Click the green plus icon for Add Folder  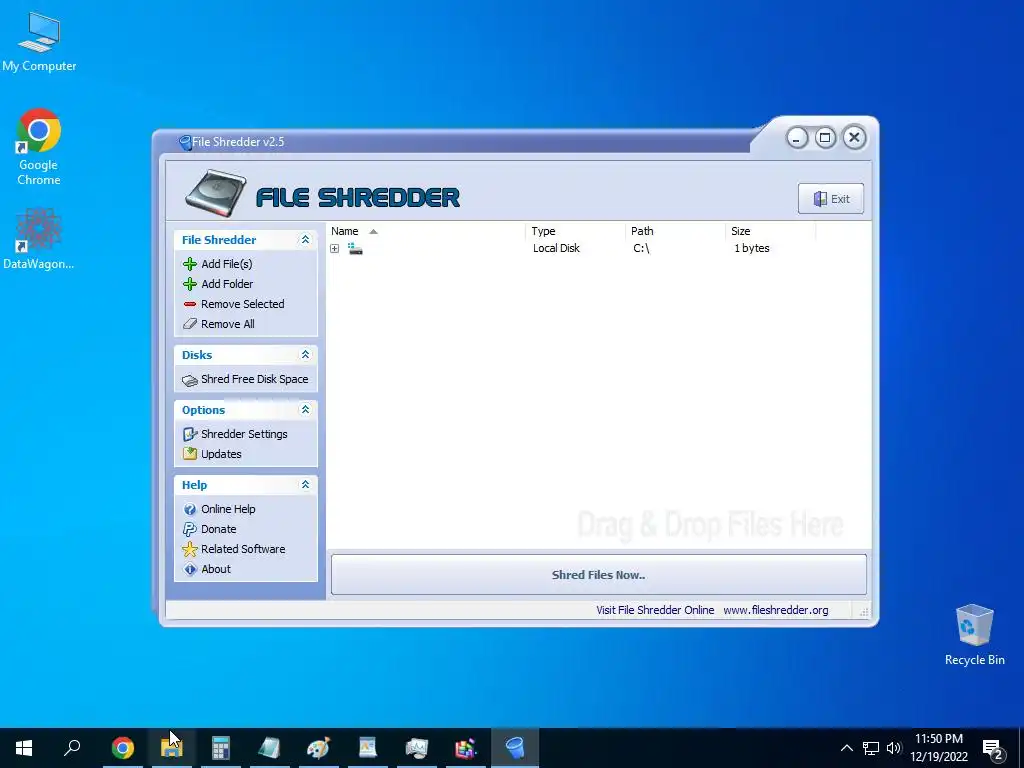tap(190, 284)
